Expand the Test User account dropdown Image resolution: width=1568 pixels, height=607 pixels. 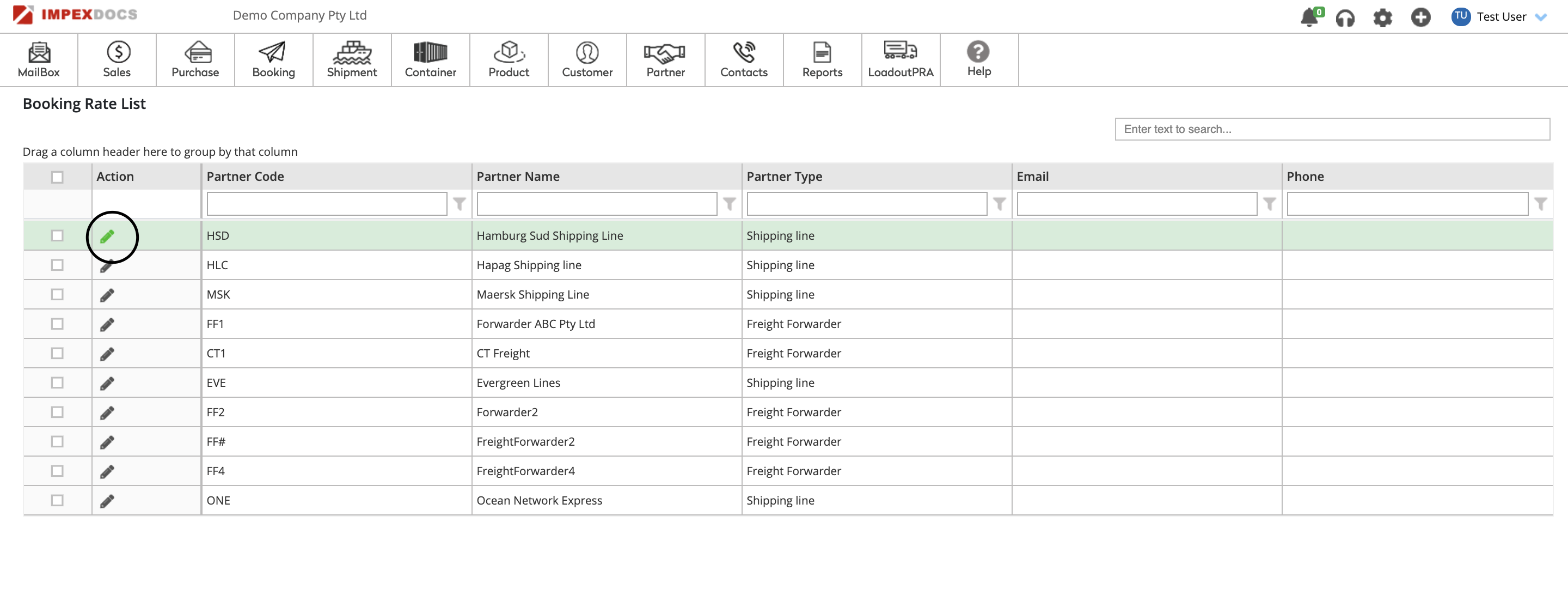pos(1541,17)
